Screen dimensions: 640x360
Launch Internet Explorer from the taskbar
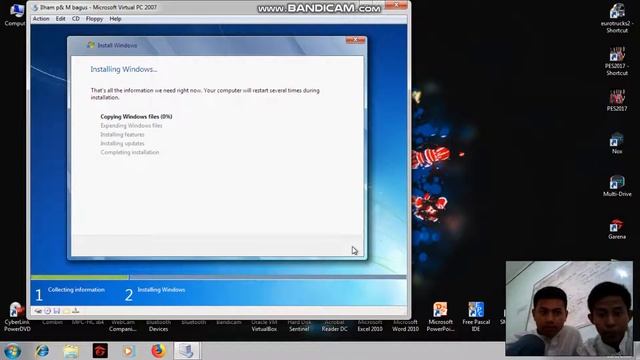point(42,351)
